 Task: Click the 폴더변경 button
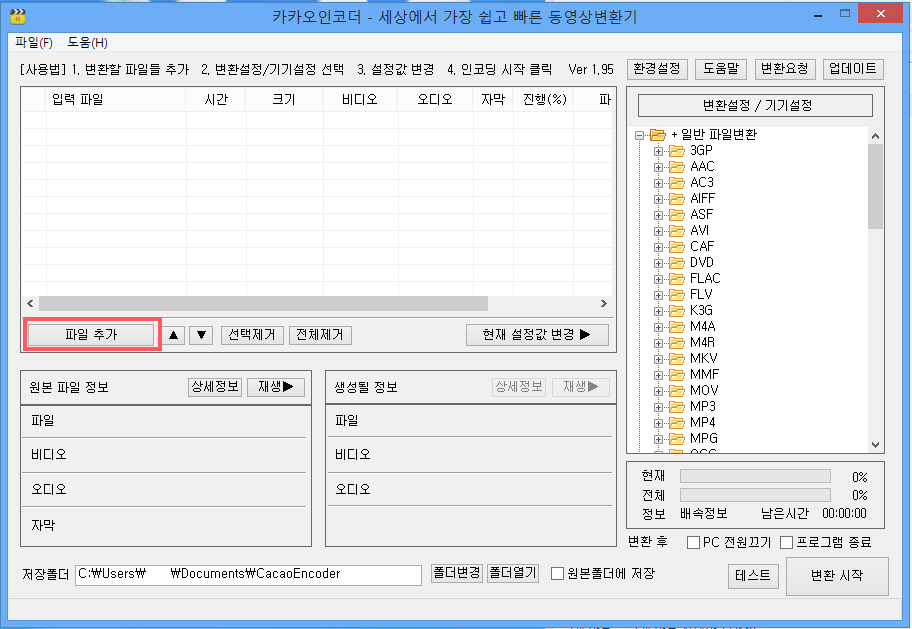(x=457, y=573)
